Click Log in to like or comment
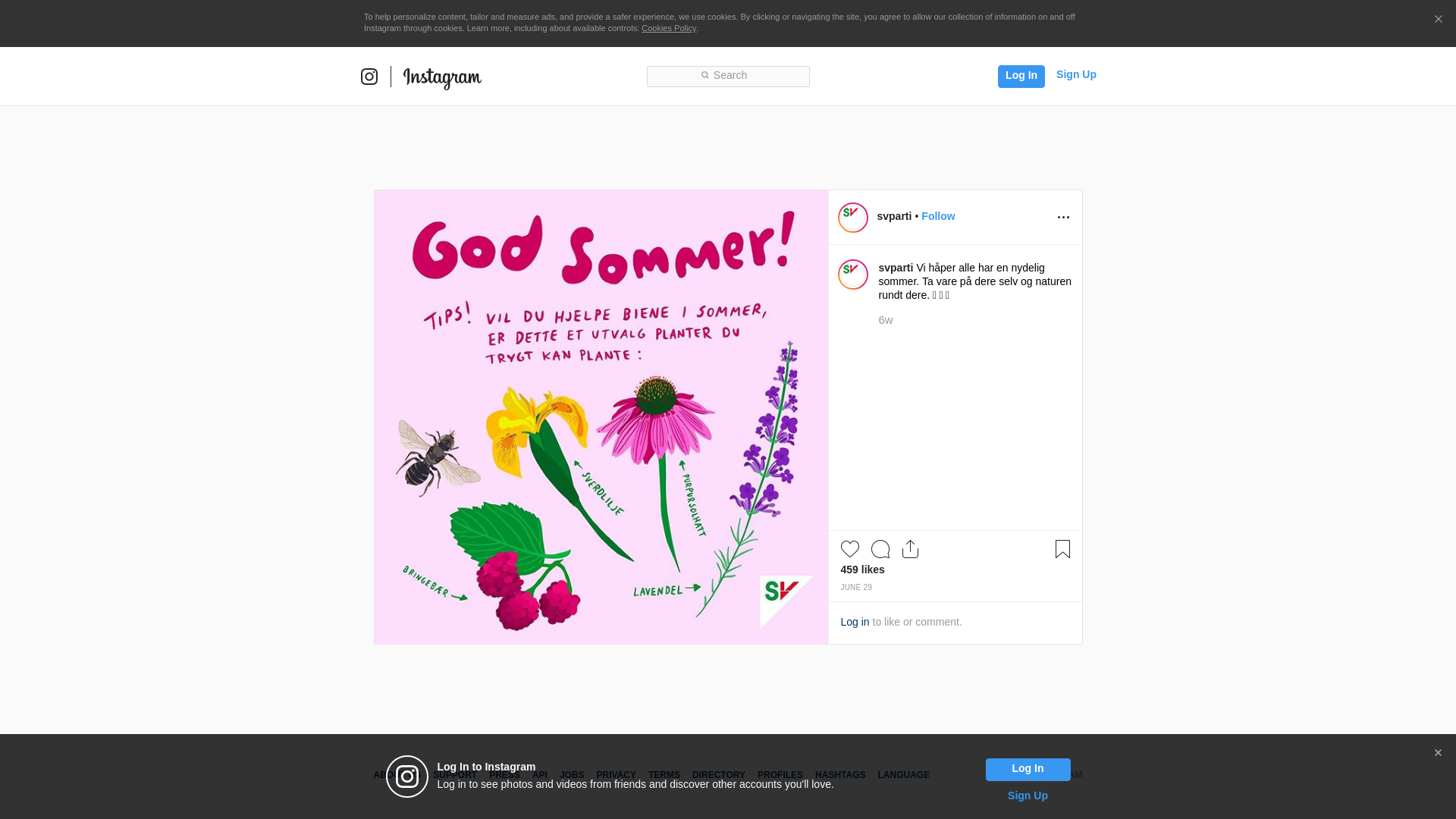Screen dimensions: 1456x819 pos(855,622)
